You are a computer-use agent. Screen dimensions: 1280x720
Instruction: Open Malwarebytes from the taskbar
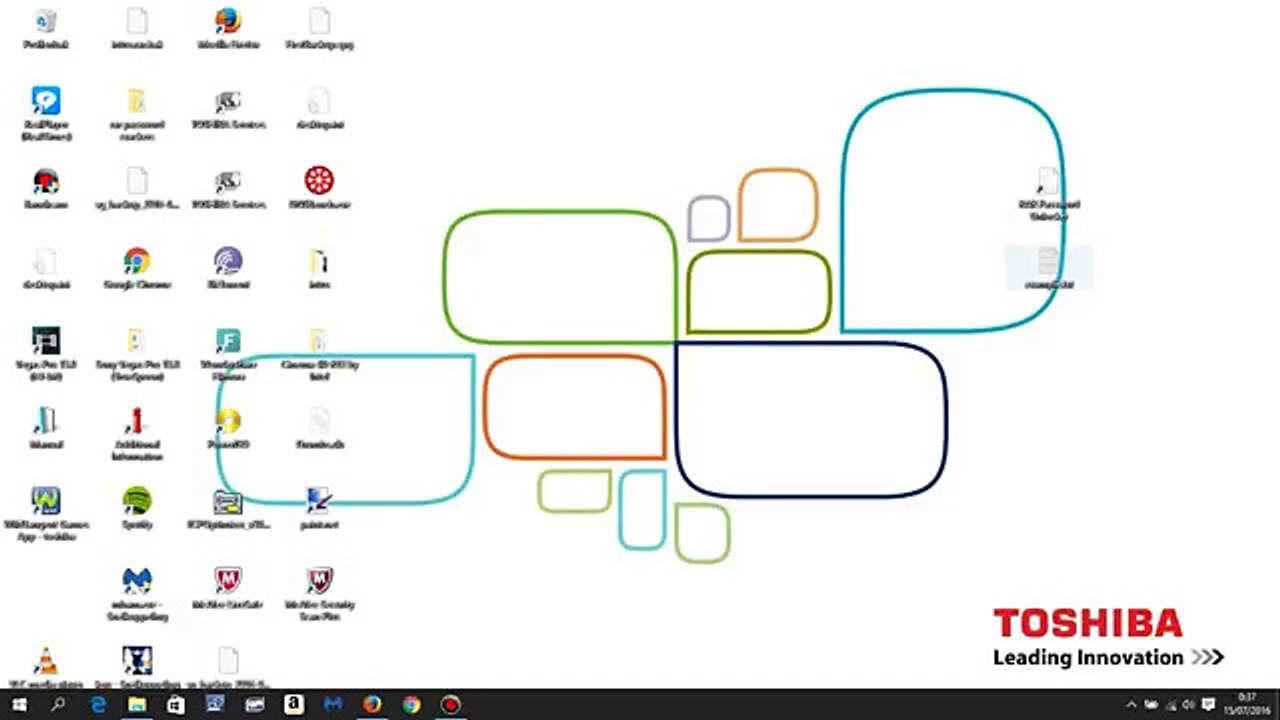(333, 705)
